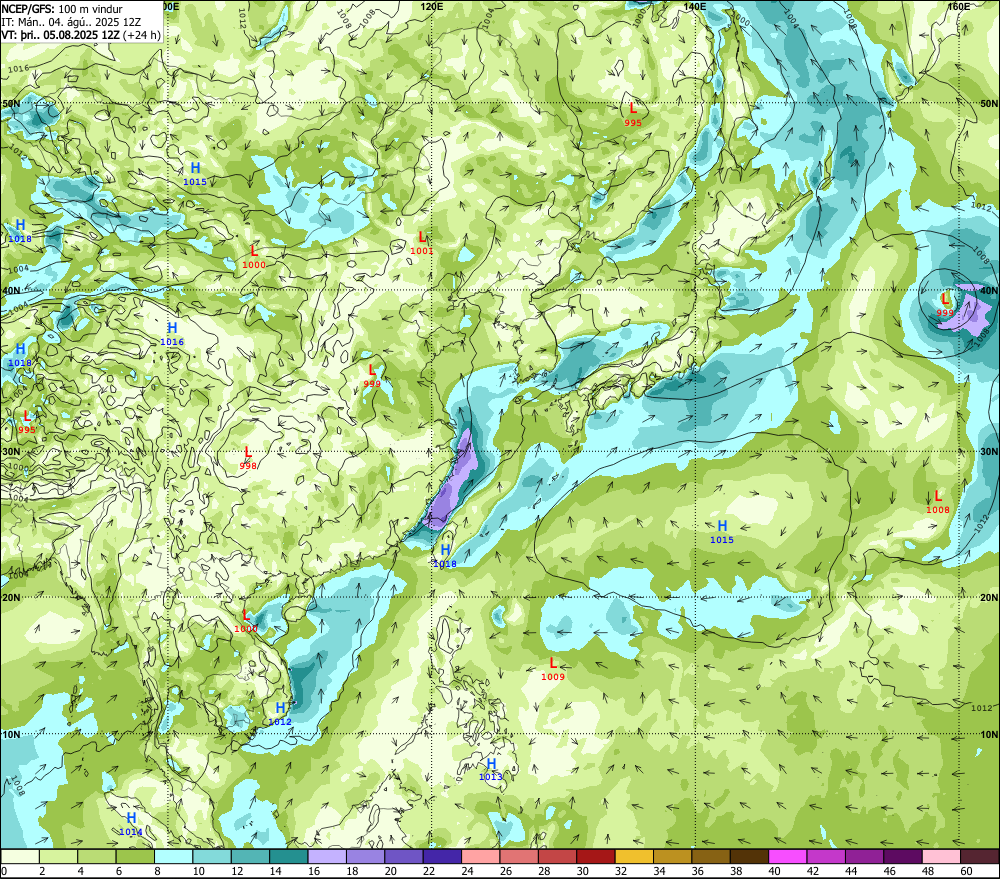Click the legend value label 22
Screen dimensions: 1000x879
pyautogui.click(x=429, y=871)
